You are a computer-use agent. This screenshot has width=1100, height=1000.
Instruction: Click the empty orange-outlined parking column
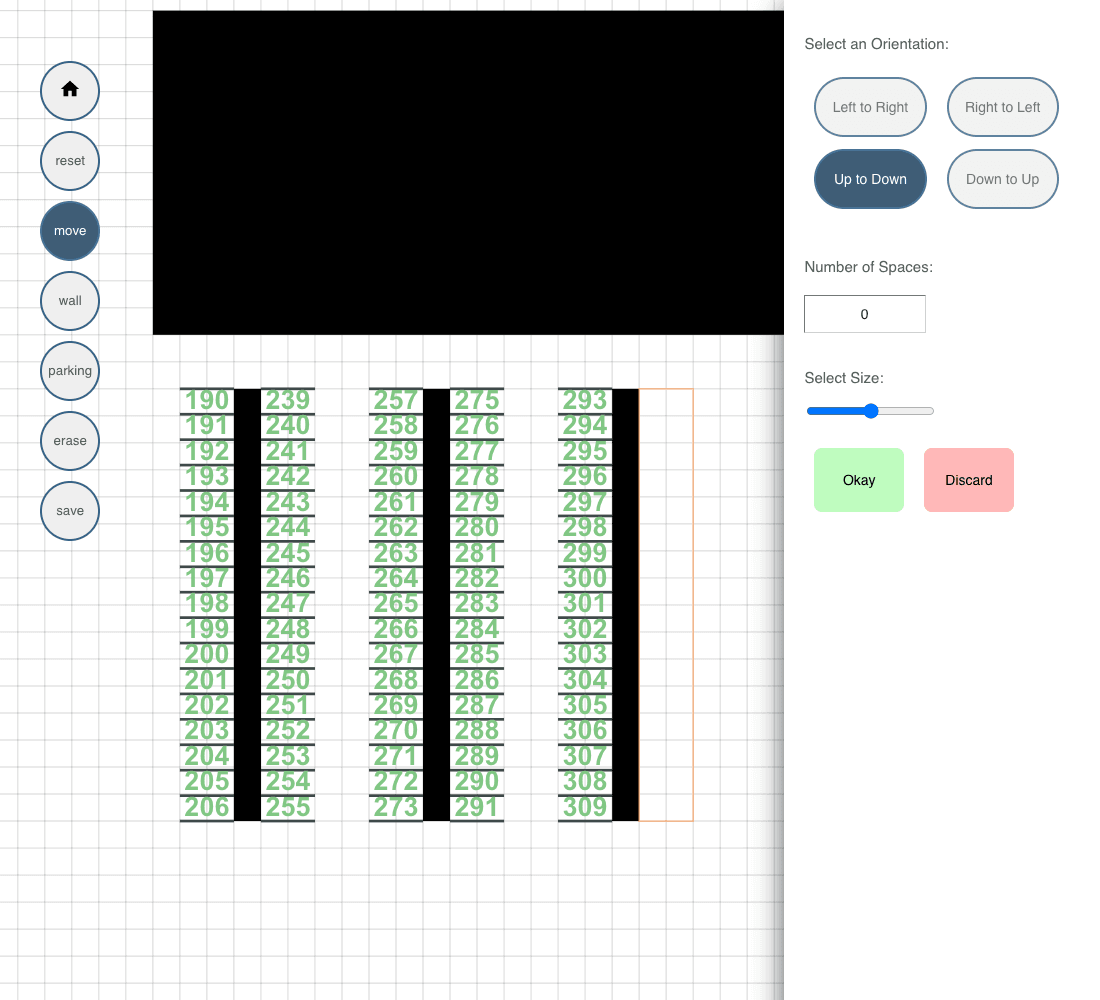666,605
